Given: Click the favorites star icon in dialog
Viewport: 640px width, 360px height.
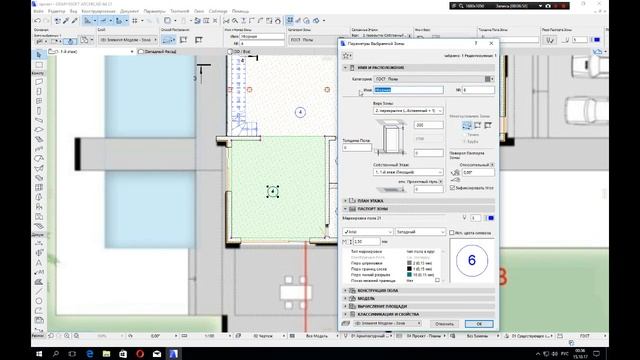Looking at the screenshot, I should (x=347, y=56).
